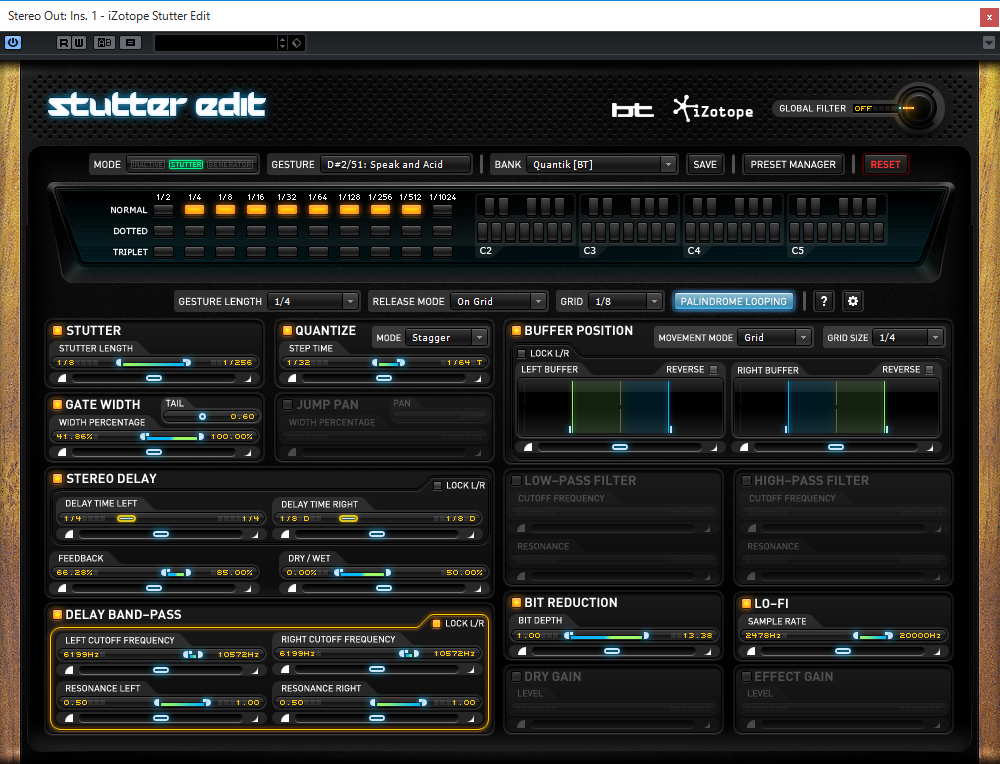The height and width of the screenshot is (764, 1000).
Task: Check Lock L/R in Buffer Position
Action: point(521,353)
